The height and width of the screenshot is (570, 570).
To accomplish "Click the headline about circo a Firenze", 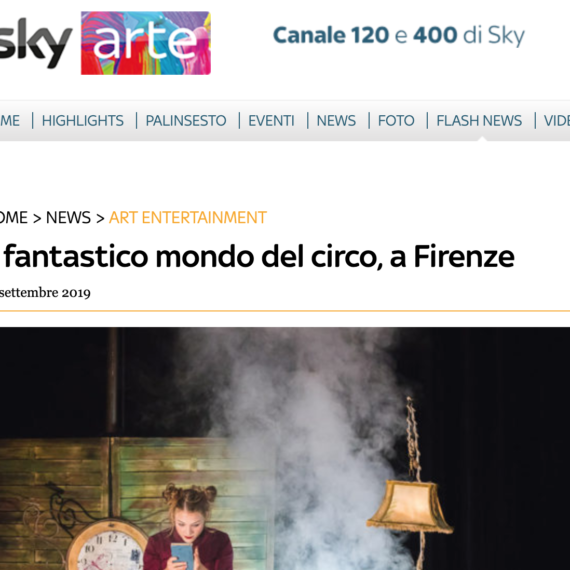I will [257, 257].
